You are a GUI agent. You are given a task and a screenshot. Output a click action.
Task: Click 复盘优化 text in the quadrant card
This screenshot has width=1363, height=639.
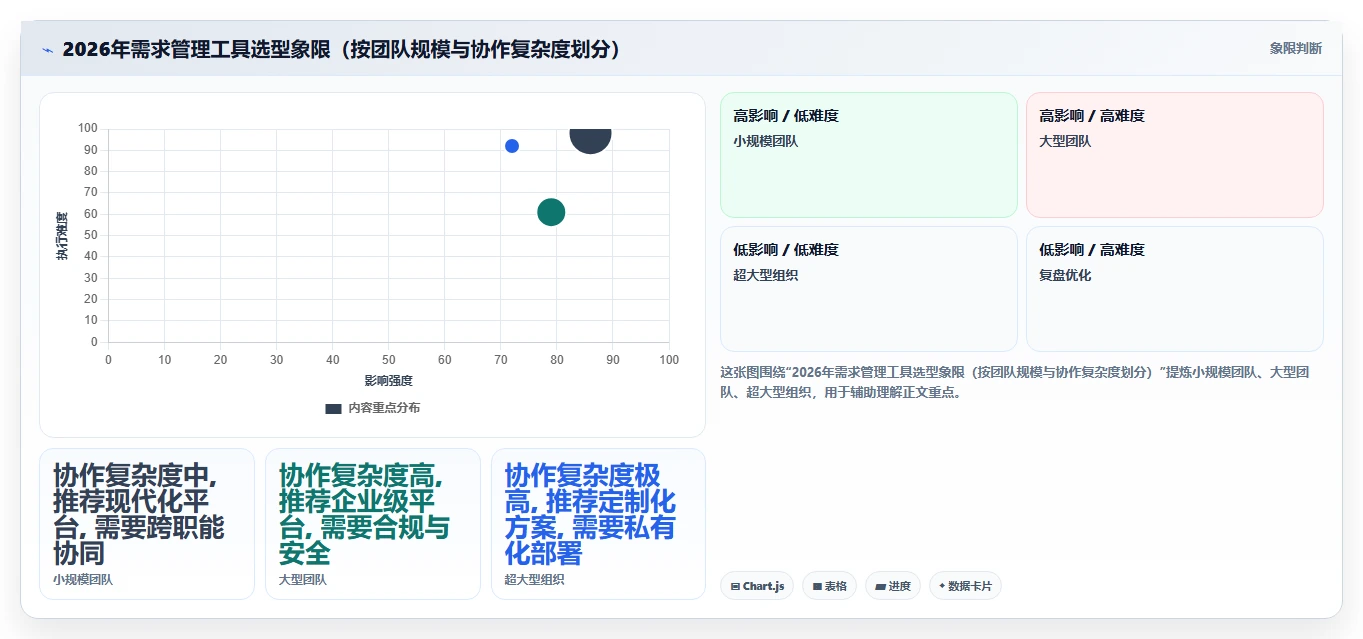coord(1065,275)
